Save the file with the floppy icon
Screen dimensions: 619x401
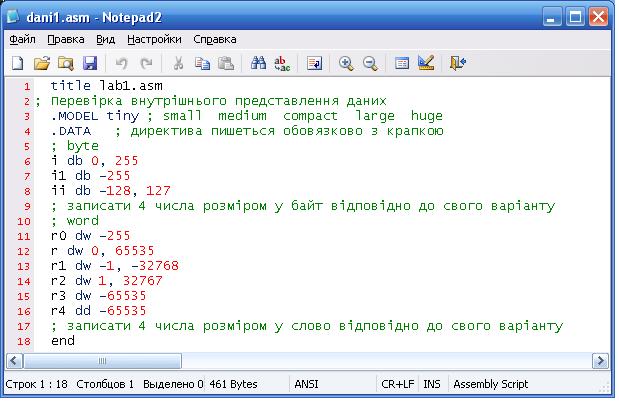click(x=90, y=63)
